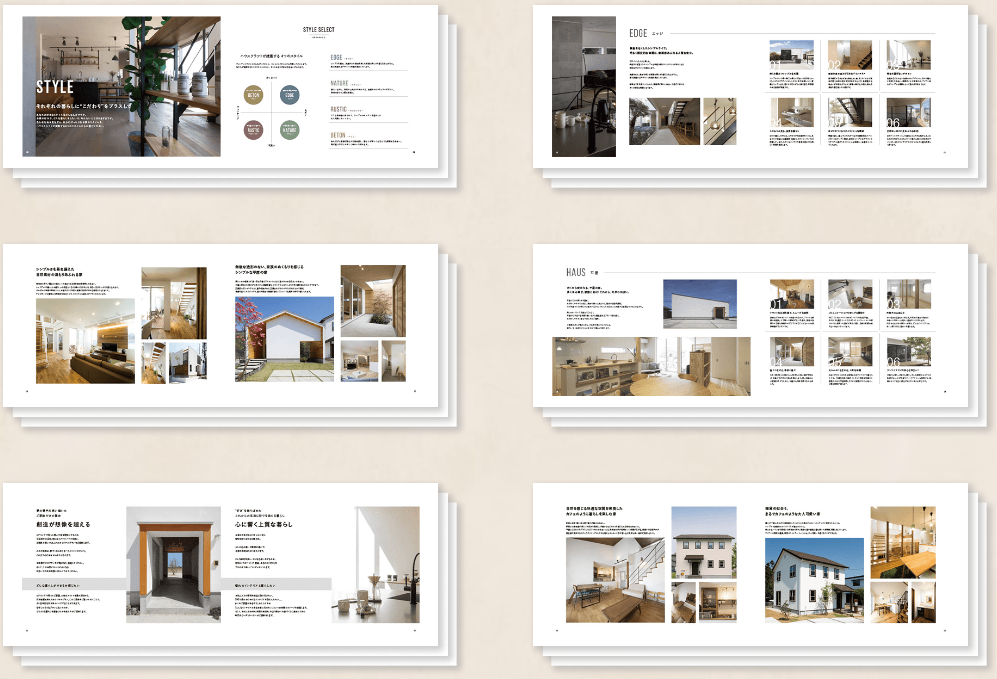Select the green NATURE style circle
This screenshot has width=997, height=679.
[288, 129]
